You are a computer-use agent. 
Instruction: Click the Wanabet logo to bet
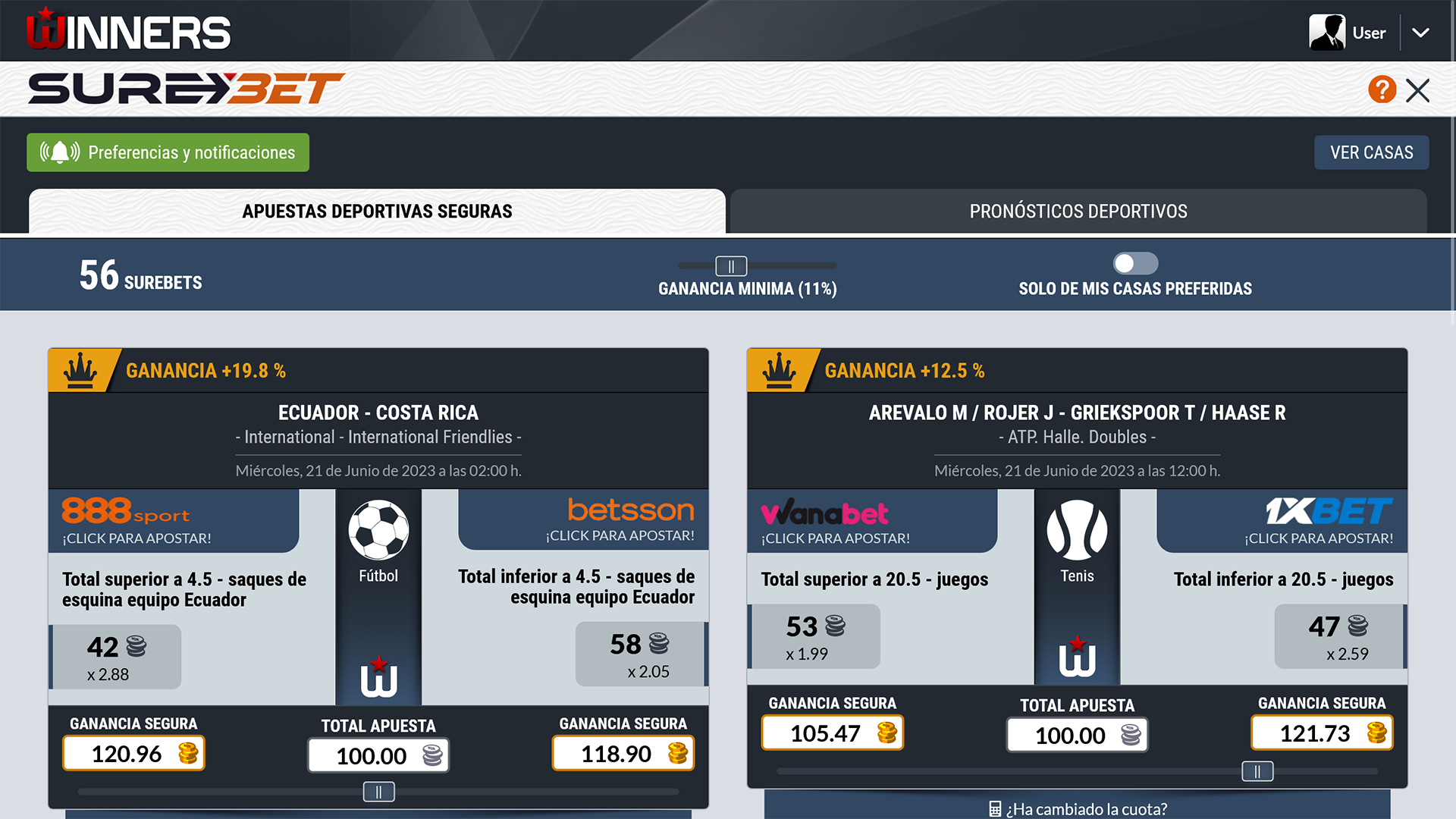824,513
